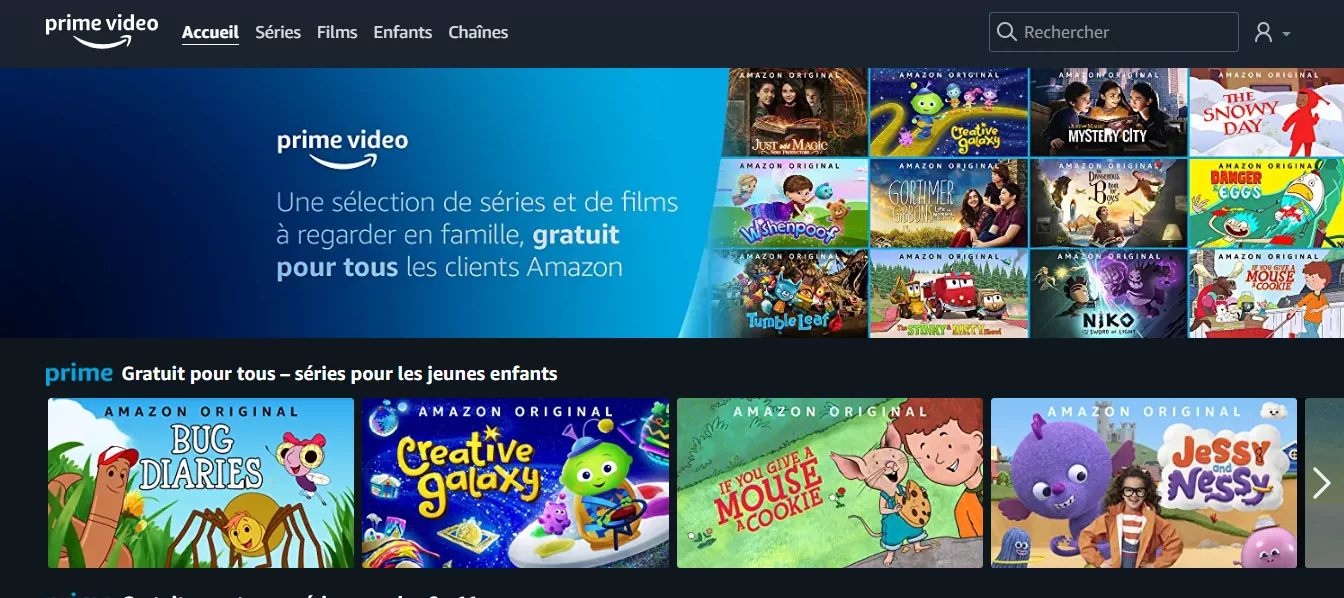Click the Prime Video logo in header
The height and width of the screenshot is (598, 1344).
pos(101,31)
